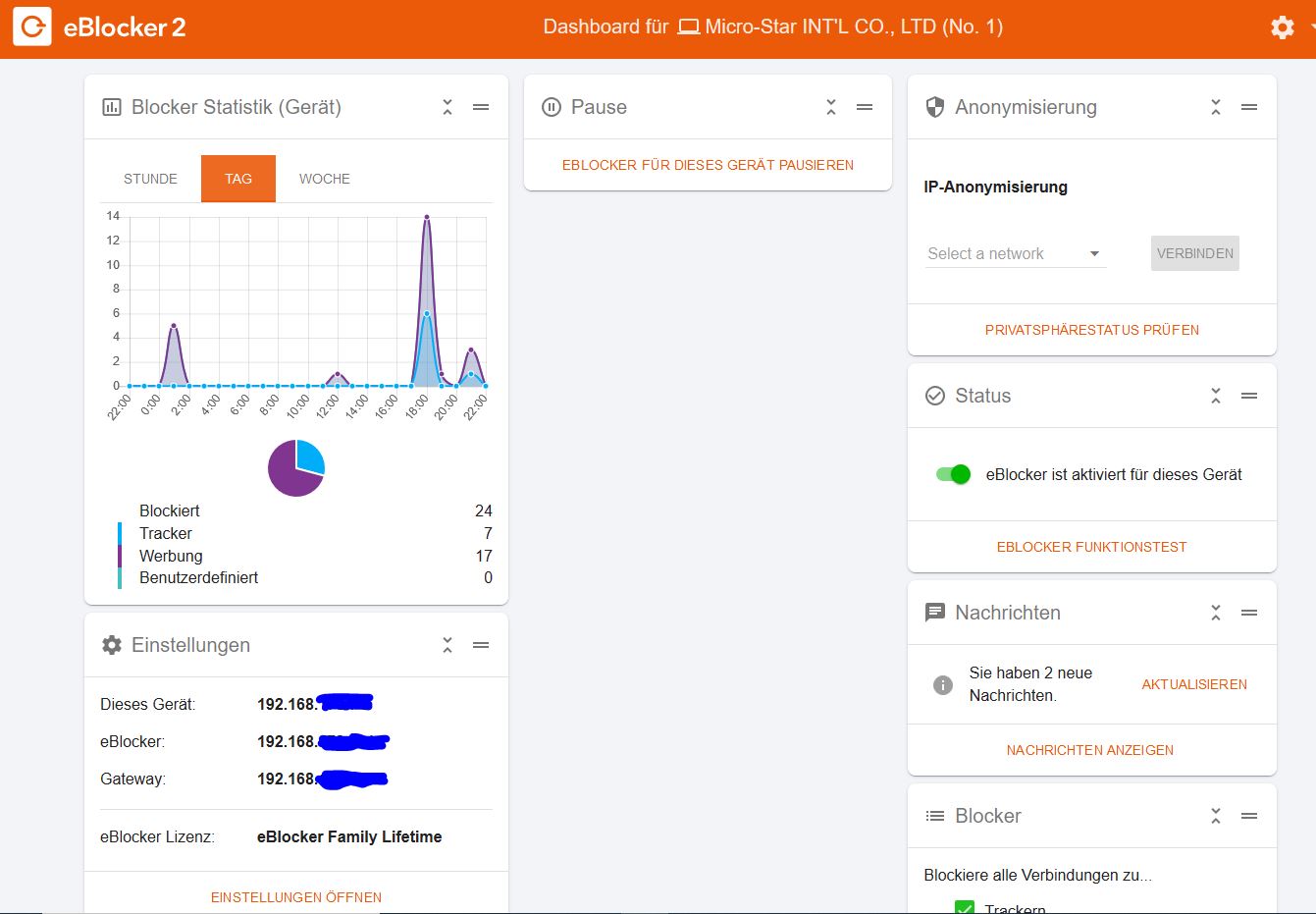
Task: Click the Dashboard für Micro-Star title
Action: (x=773, y=27)
